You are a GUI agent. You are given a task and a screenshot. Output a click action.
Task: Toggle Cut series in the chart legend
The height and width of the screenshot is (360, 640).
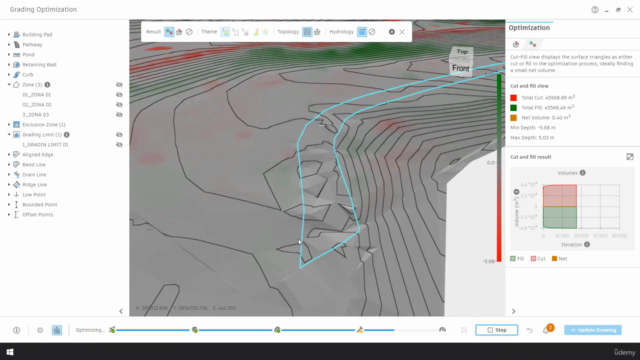click(x=538, y=258)
